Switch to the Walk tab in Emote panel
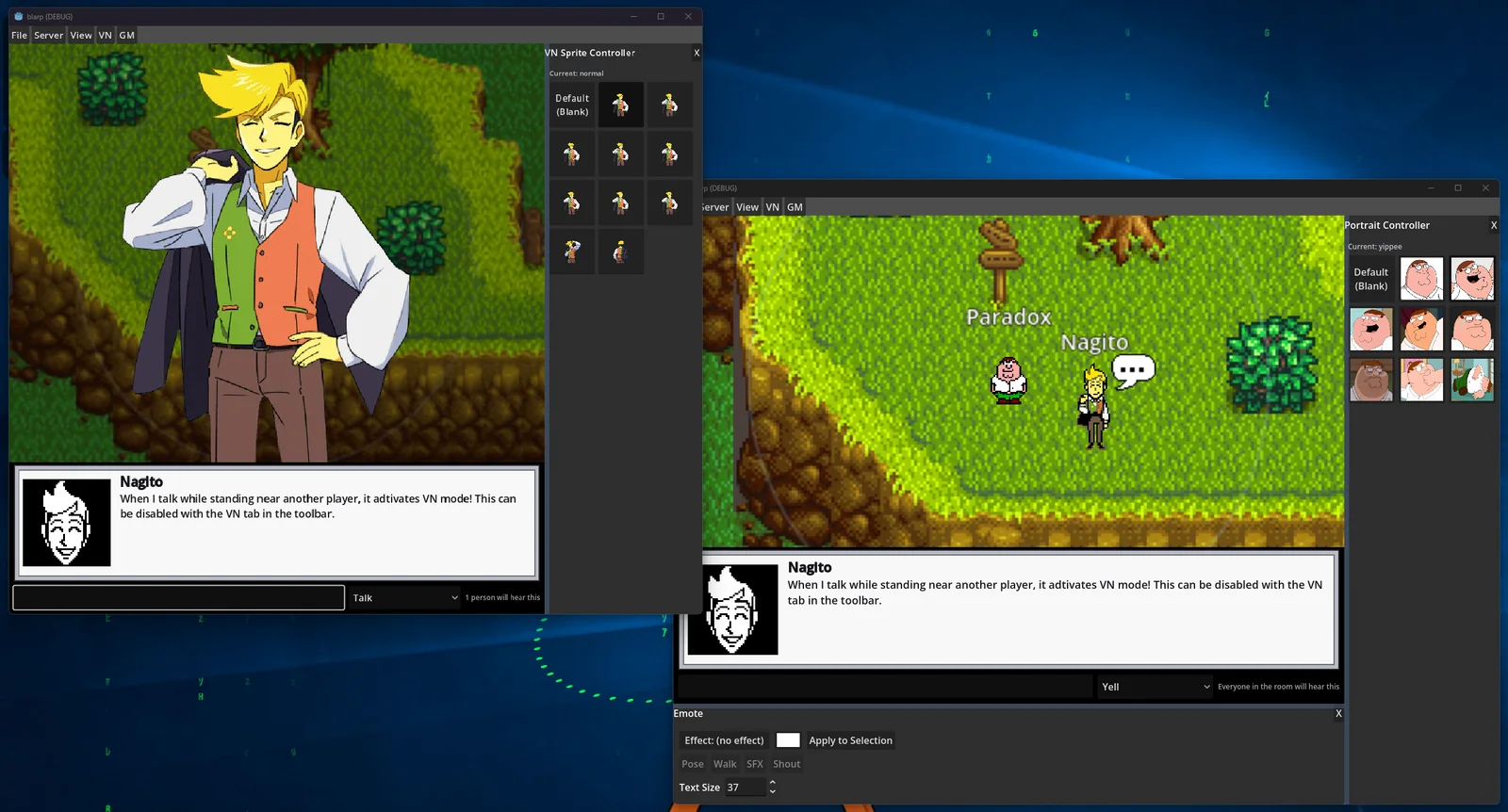 725,764
